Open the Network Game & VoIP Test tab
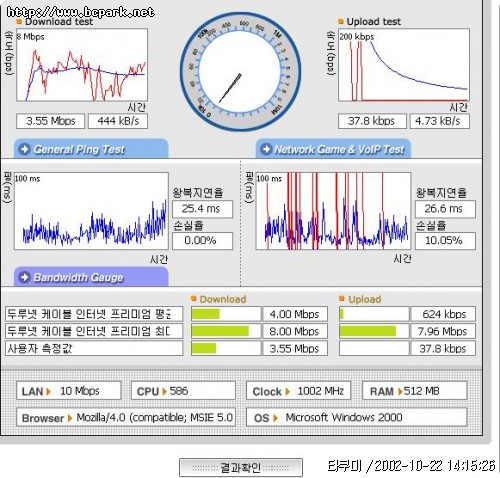Screen dimensions: 500x478 tap(333, 149)
